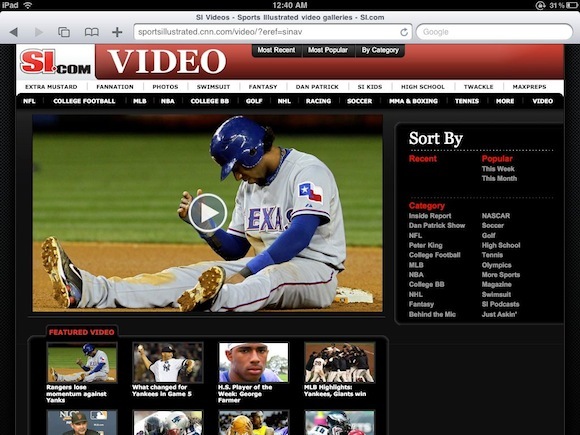Tap the plus add-bookmark icon
The image size is (580, 435).
117,32
